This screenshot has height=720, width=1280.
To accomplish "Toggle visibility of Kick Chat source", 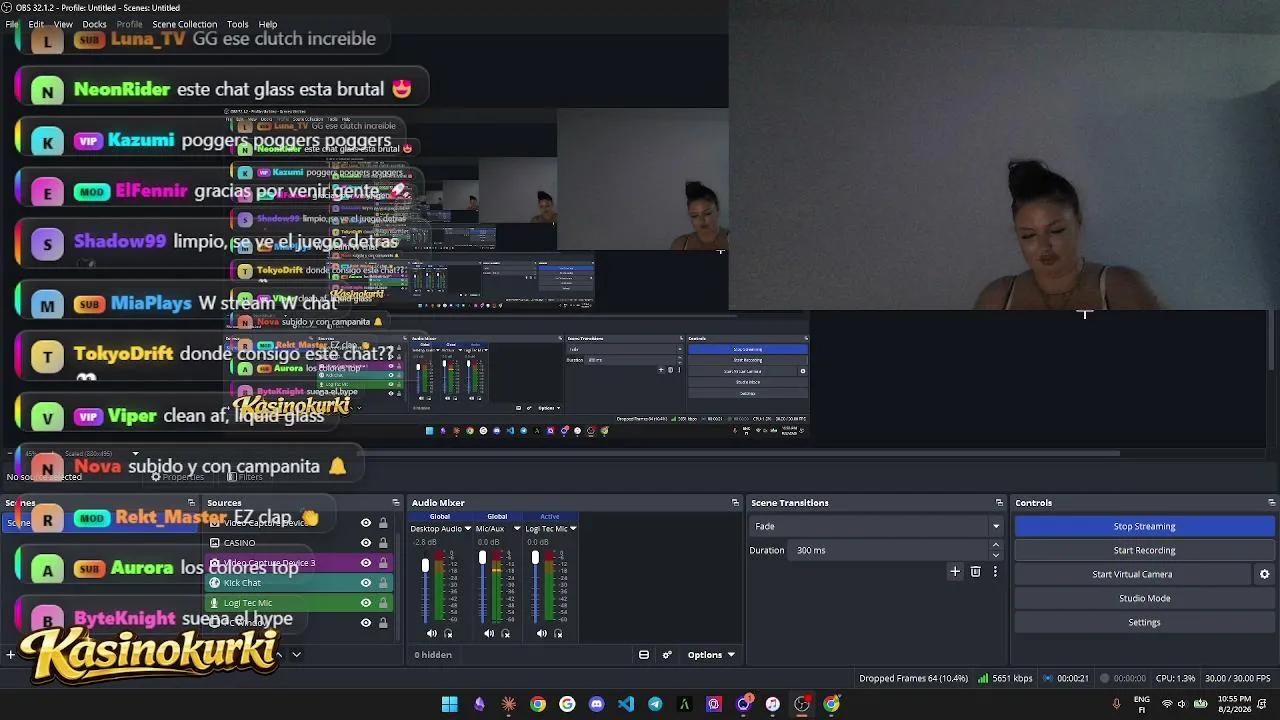I will (366, 583).
